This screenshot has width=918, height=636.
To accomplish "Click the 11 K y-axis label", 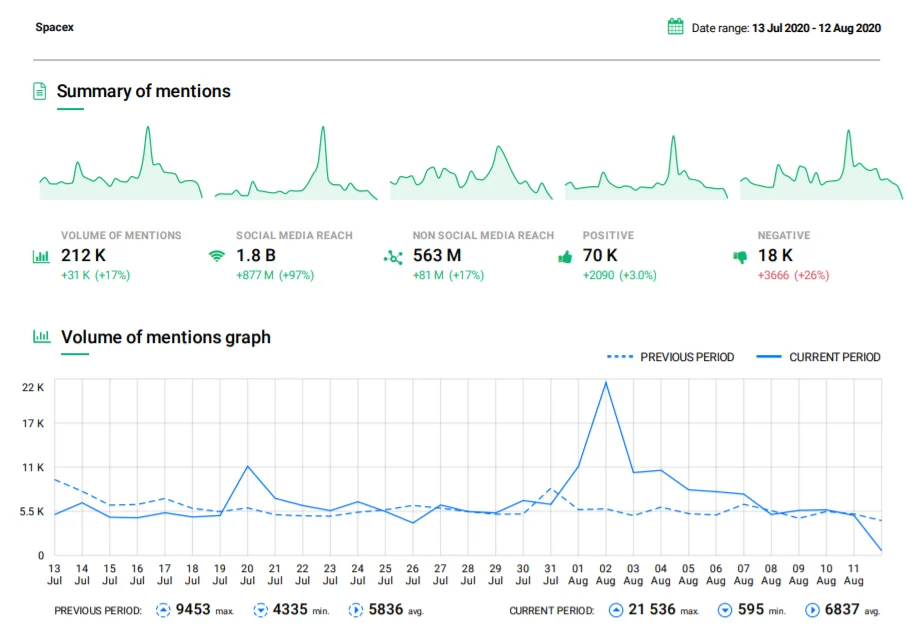I will point(33,467).
